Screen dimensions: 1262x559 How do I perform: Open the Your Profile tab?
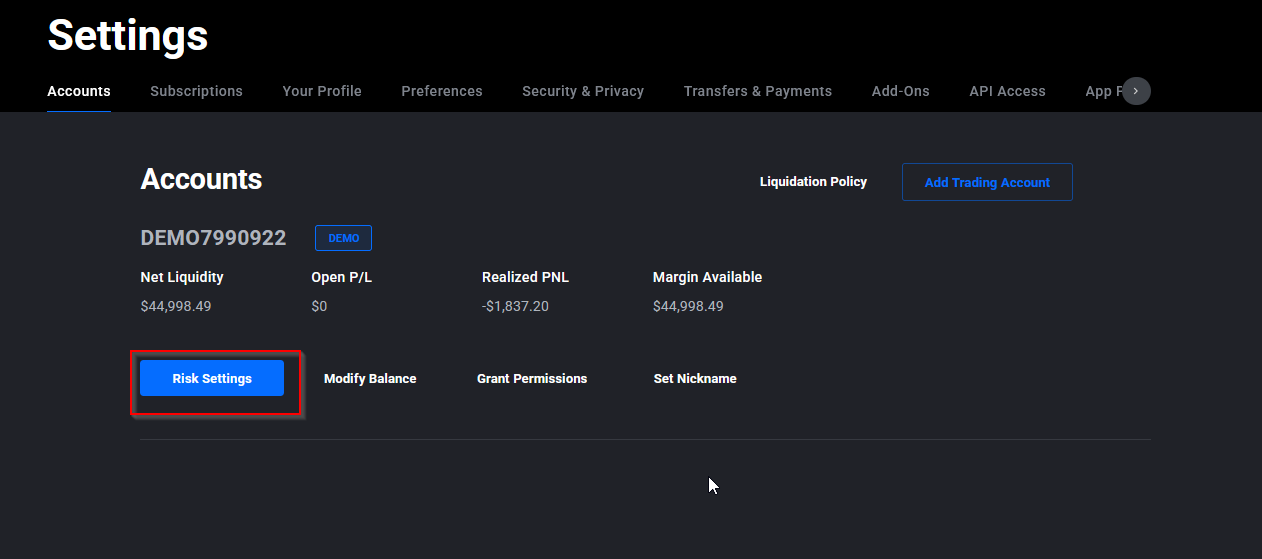click(x=322, y=91)
